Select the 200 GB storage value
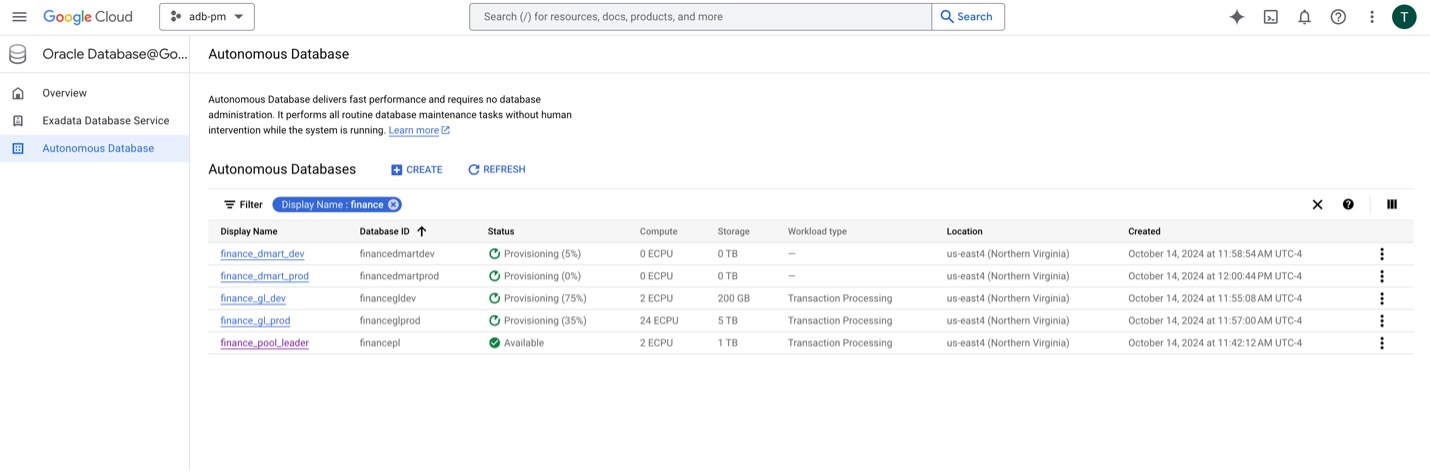The width and height of the screenshot is (1430, 473). (x=733, y=298)
